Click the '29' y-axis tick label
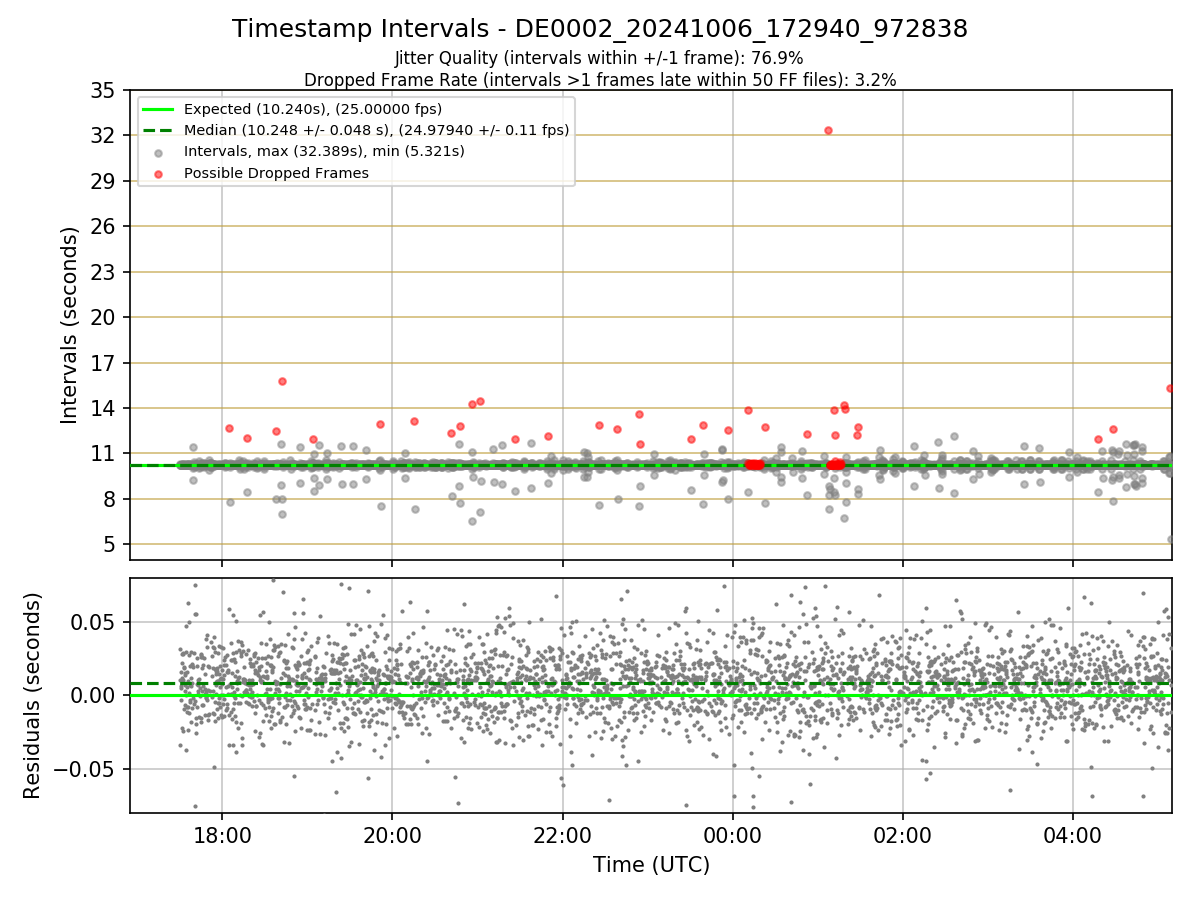 point(103,181)
